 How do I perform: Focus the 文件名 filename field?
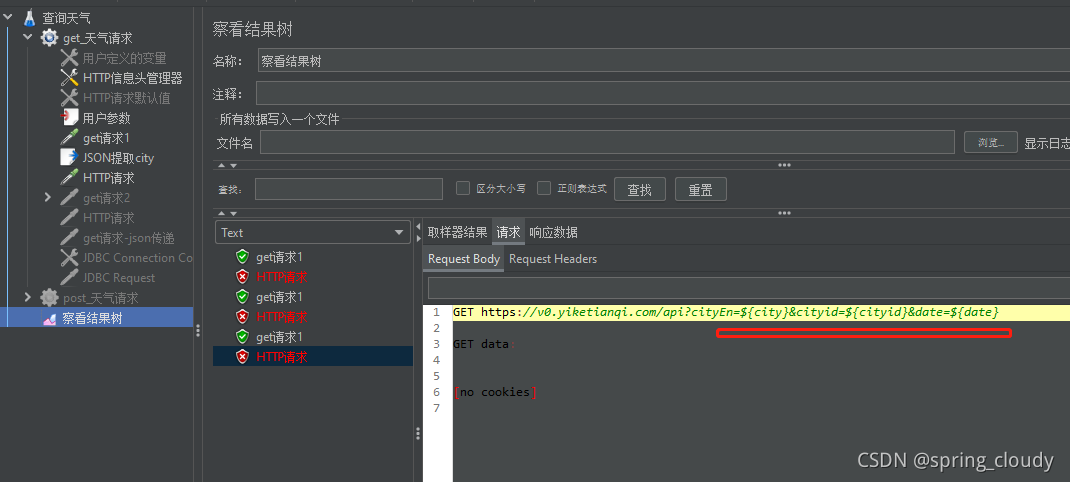pyautogui.click(x=607, y=142)
